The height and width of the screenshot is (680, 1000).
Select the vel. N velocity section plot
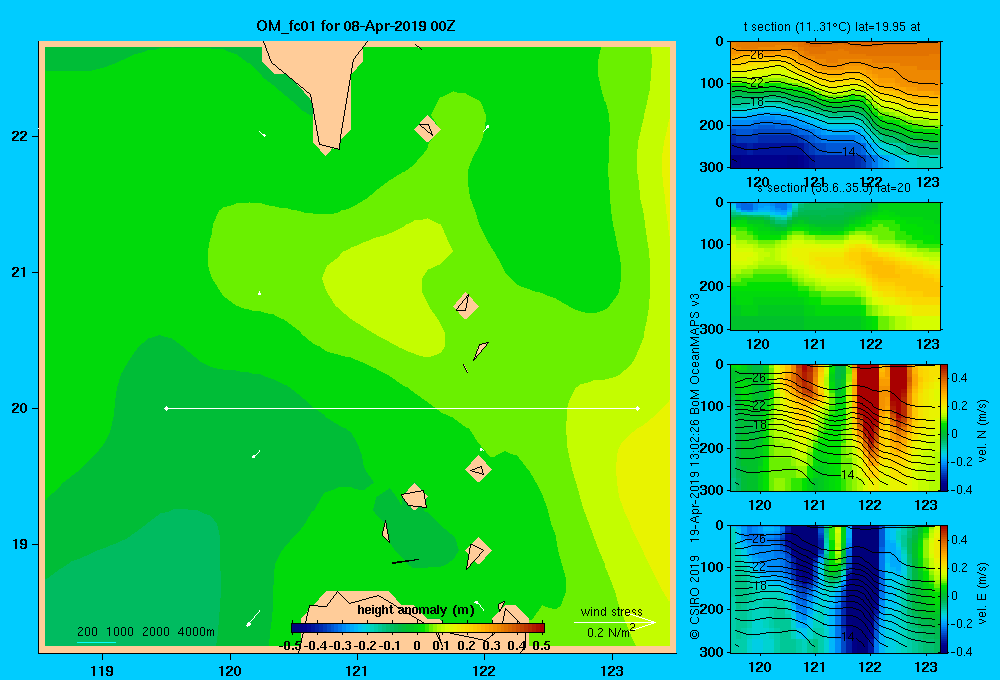coord(835,427)
